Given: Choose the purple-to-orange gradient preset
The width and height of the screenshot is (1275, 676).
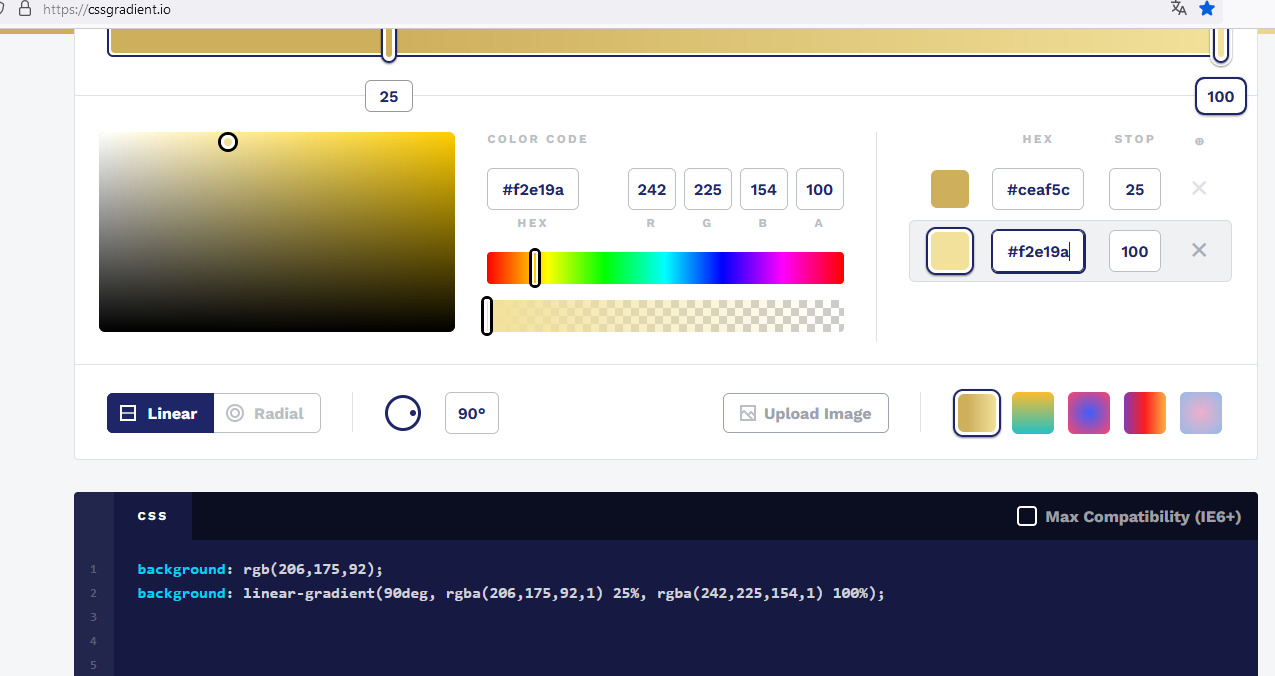Looking at the screenshot, I should pyautogui.click(x=1145, y=413).
